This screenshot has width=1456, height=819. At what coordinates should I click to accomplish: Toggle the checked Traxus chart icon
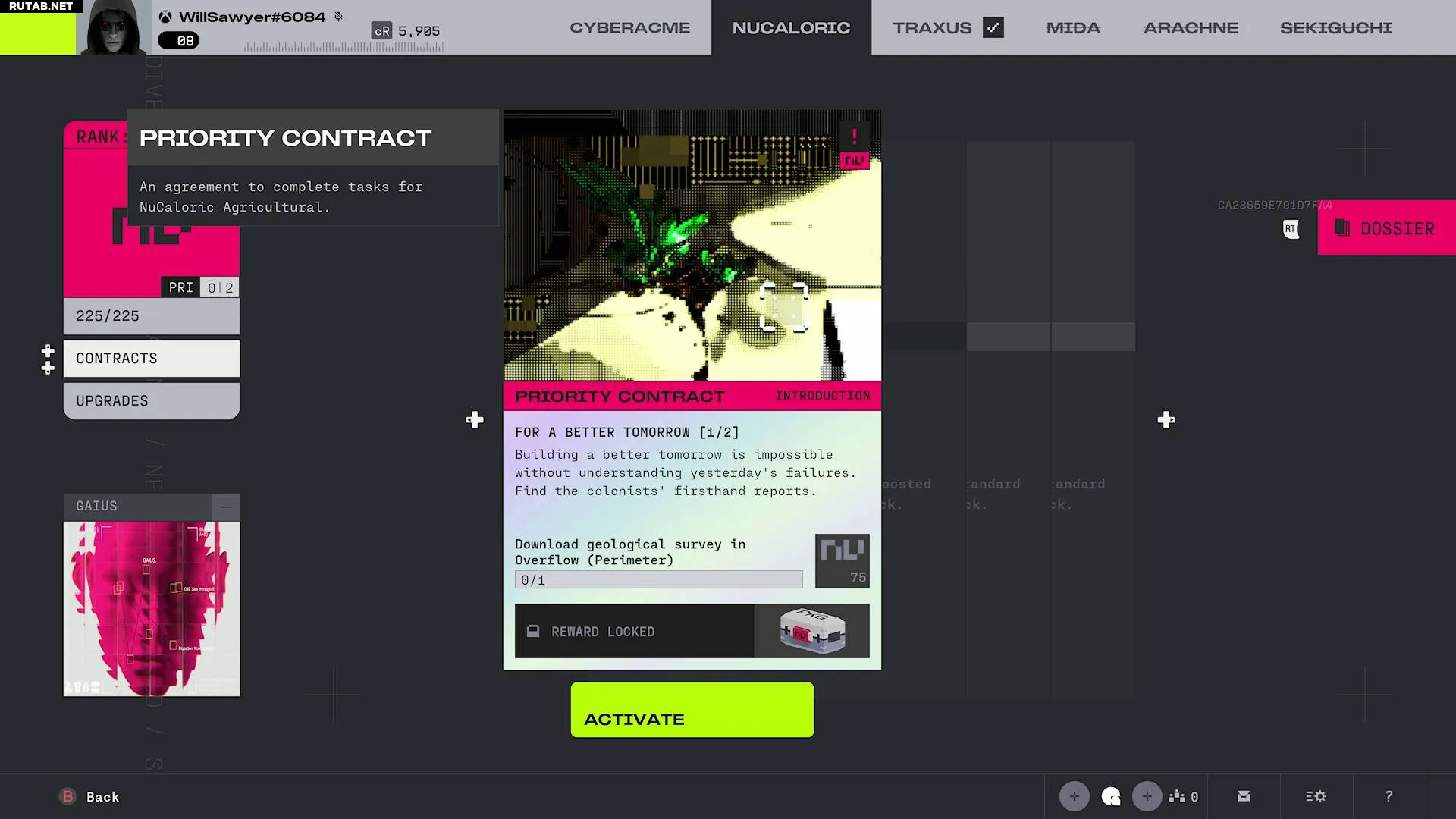[x=993, y=27]
